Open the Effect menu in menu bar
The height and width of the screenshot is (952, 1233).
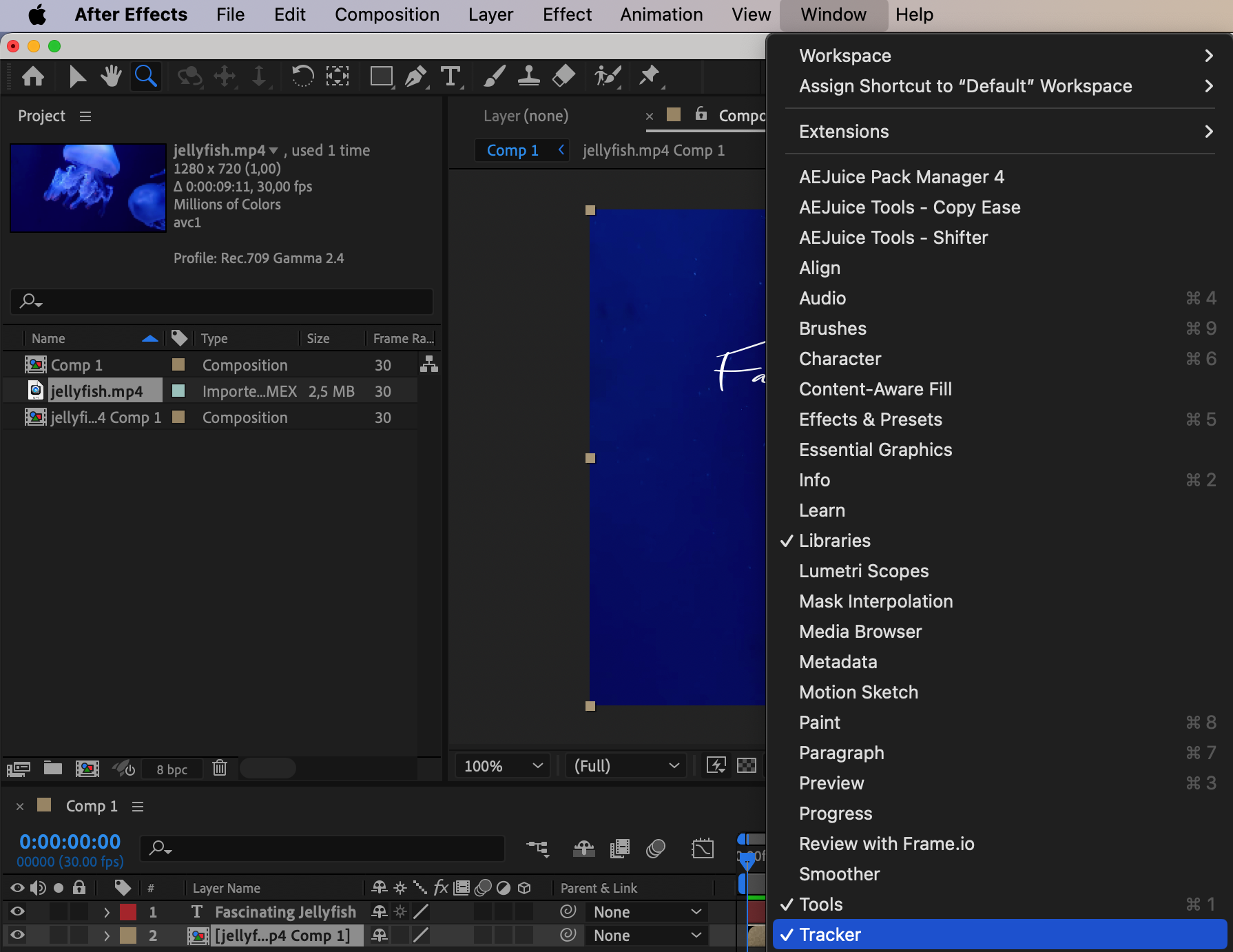coord(567,14)
